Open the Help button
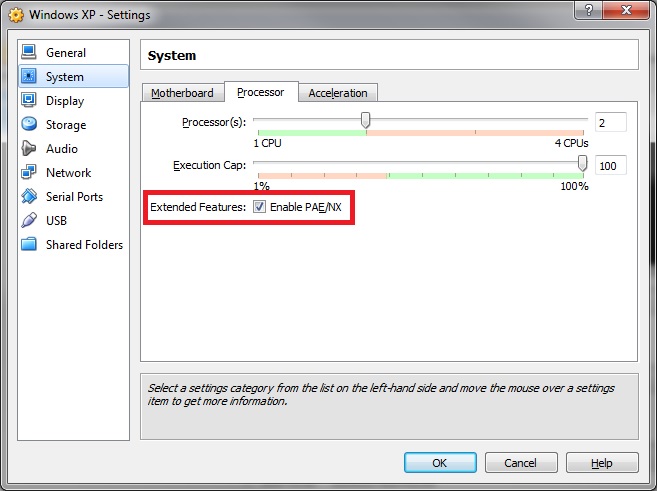Viewport: 657px width, 491px height. 602,463
